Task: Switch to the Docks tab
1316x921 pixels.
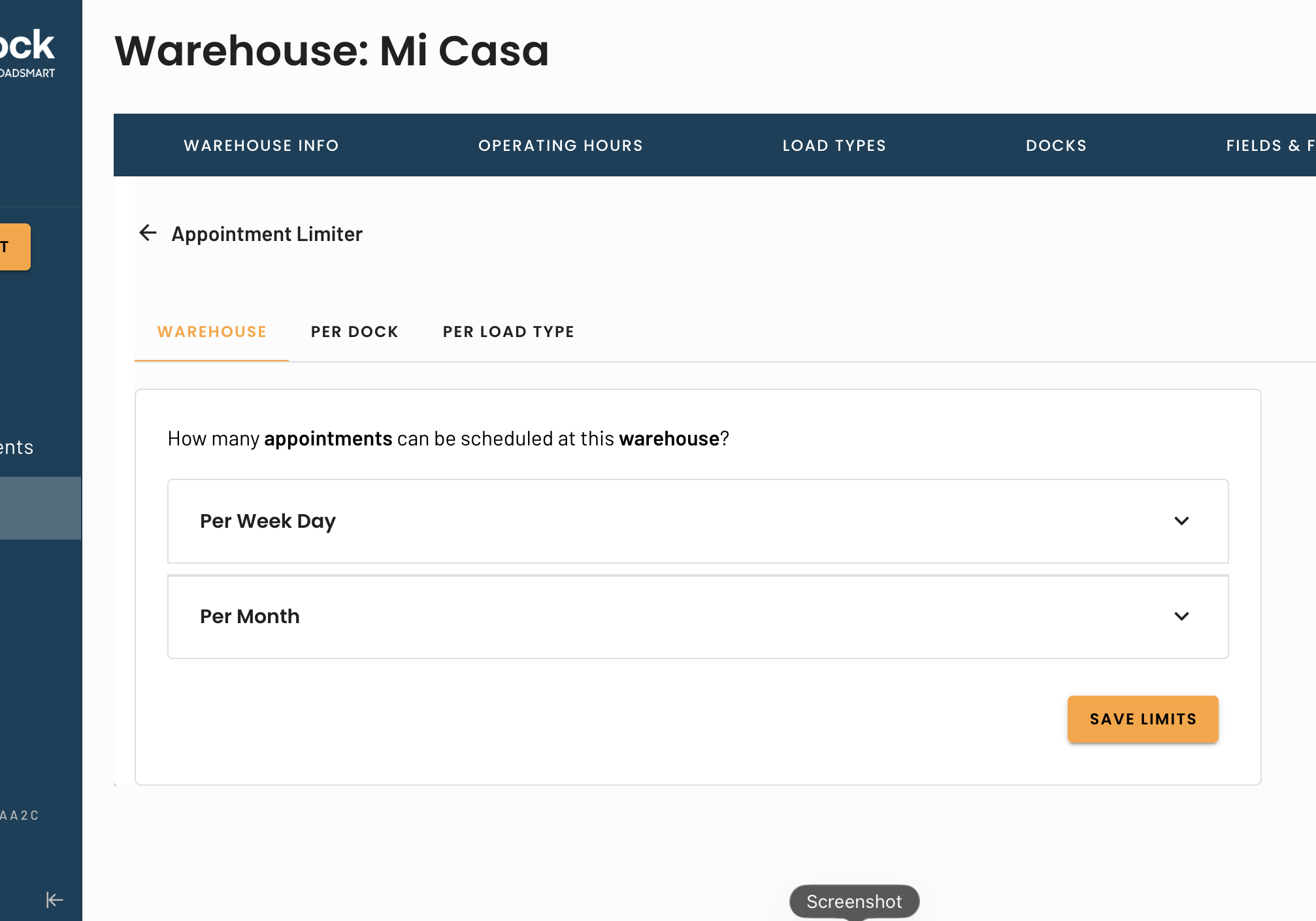Action: pyautogui.click(x=1056, y=145)
